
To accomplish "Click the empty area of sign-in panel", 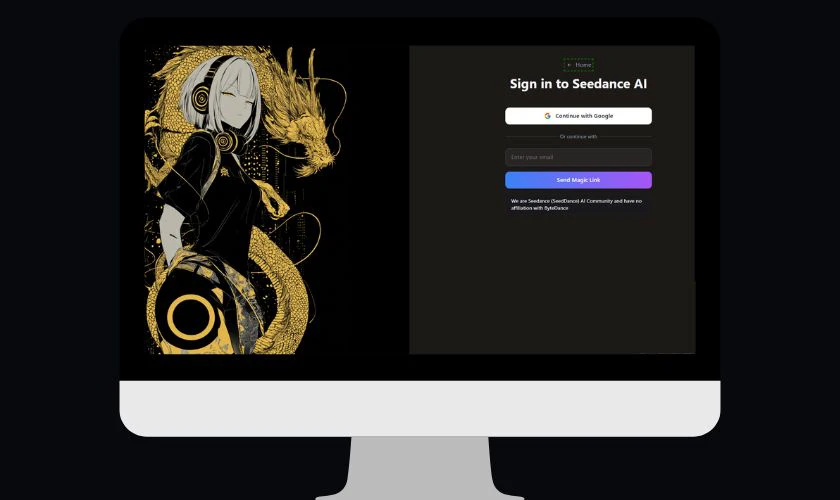I will coord(550,290).
